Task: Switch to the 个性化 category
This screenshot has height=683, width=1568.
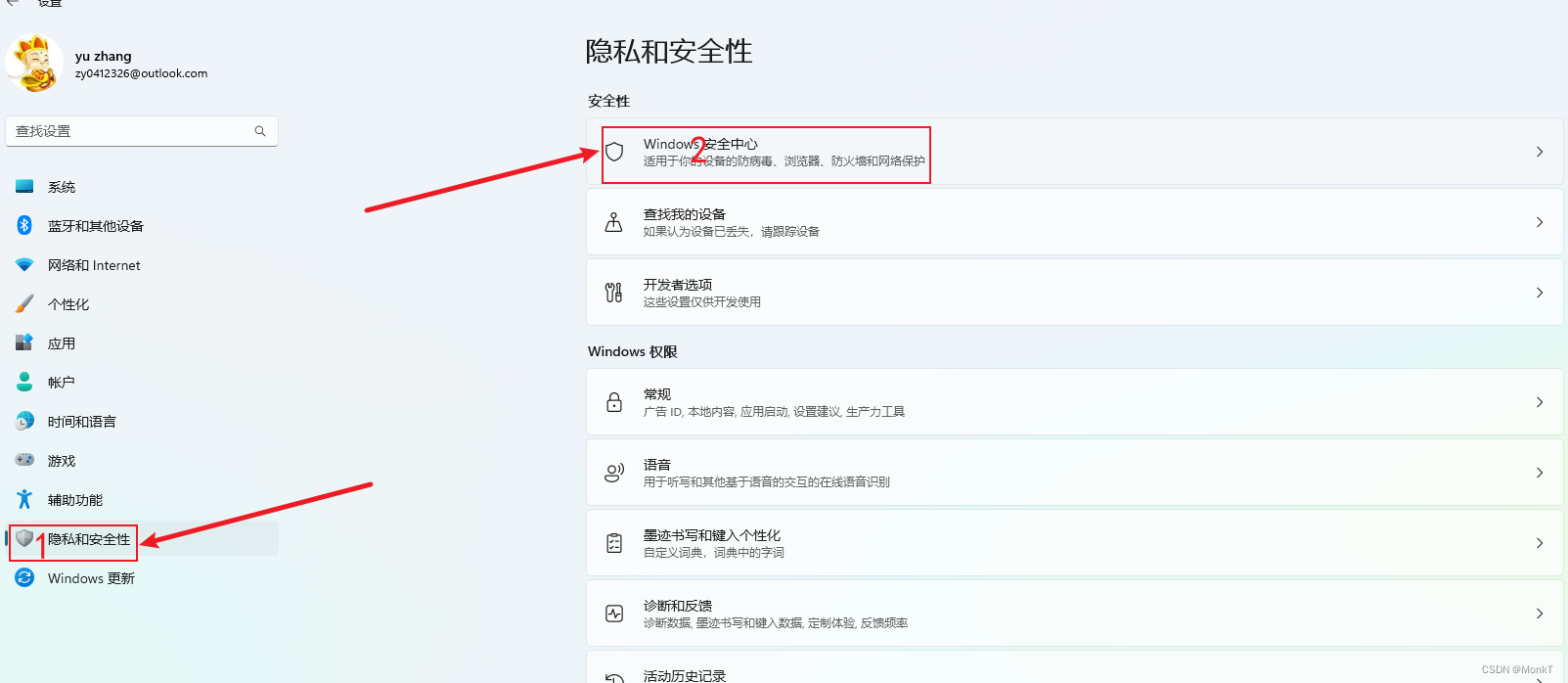Action: pyautogui.click(x=142, y=303)
